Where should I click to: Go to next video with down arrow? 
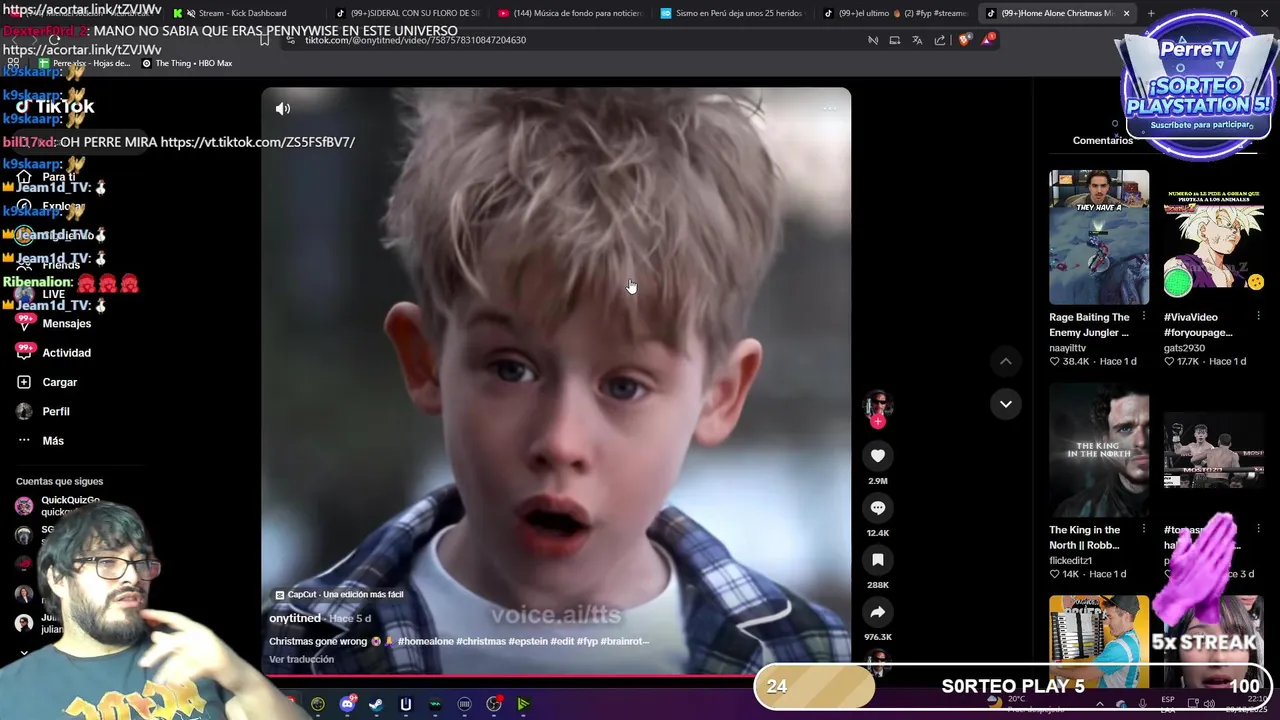(1006, 404)
